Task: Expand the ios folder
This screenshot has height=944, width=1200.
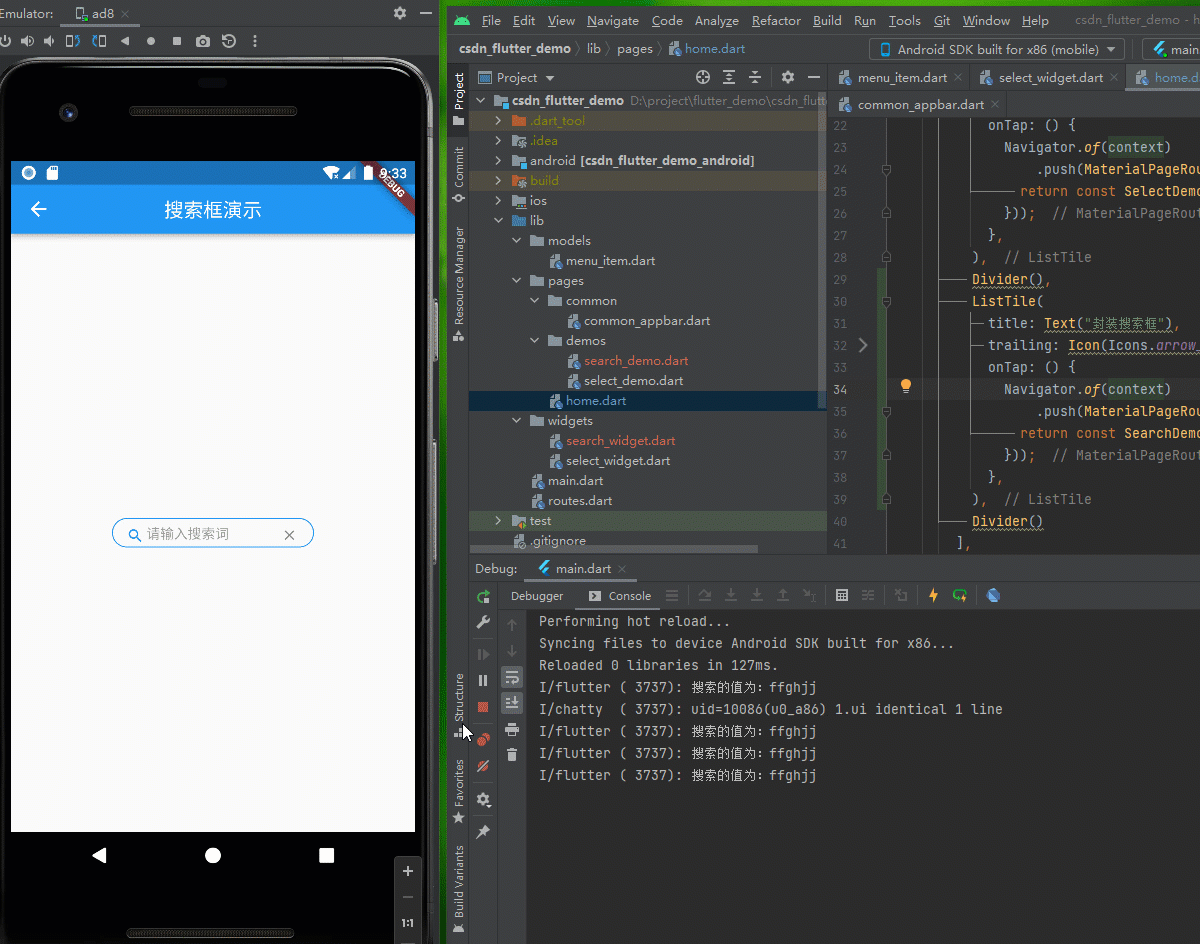Action: pyautogui.click(x=499, y=201)
